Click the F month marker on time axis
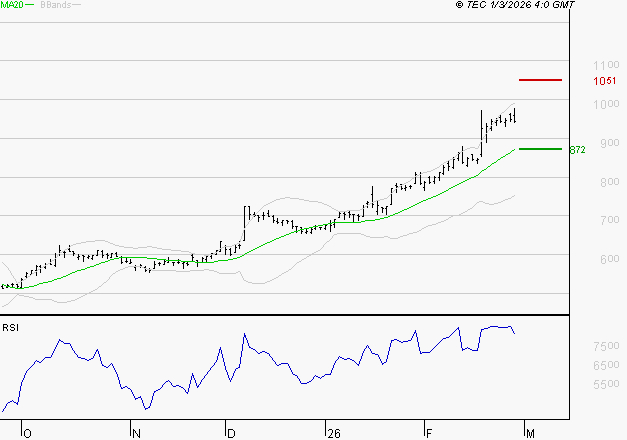 [429, 434]
